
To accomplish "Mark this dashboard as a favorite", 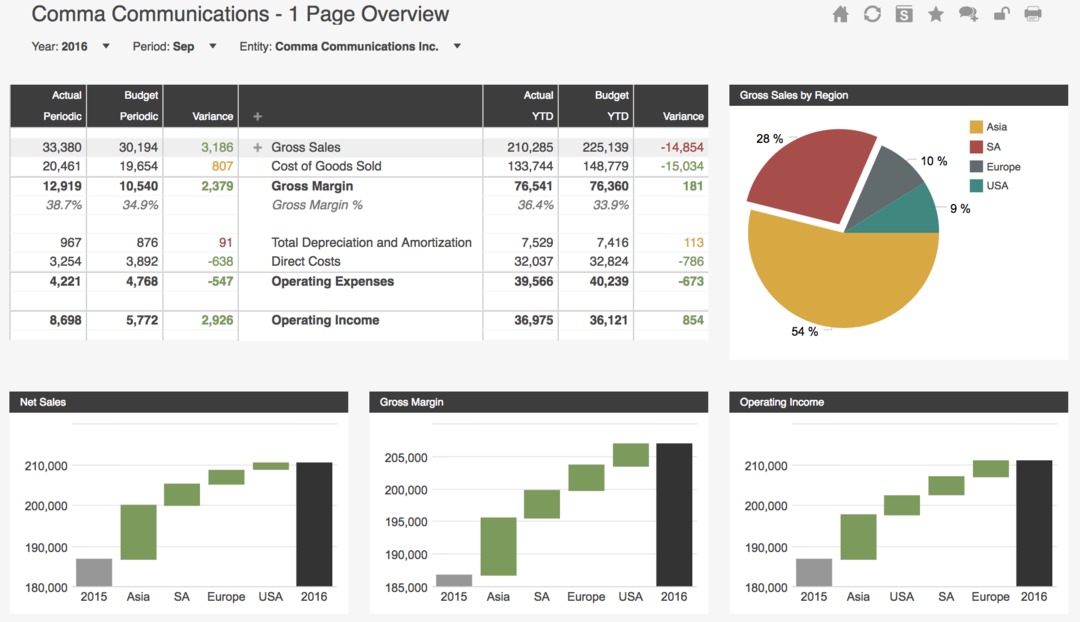I will coord(936,14).
